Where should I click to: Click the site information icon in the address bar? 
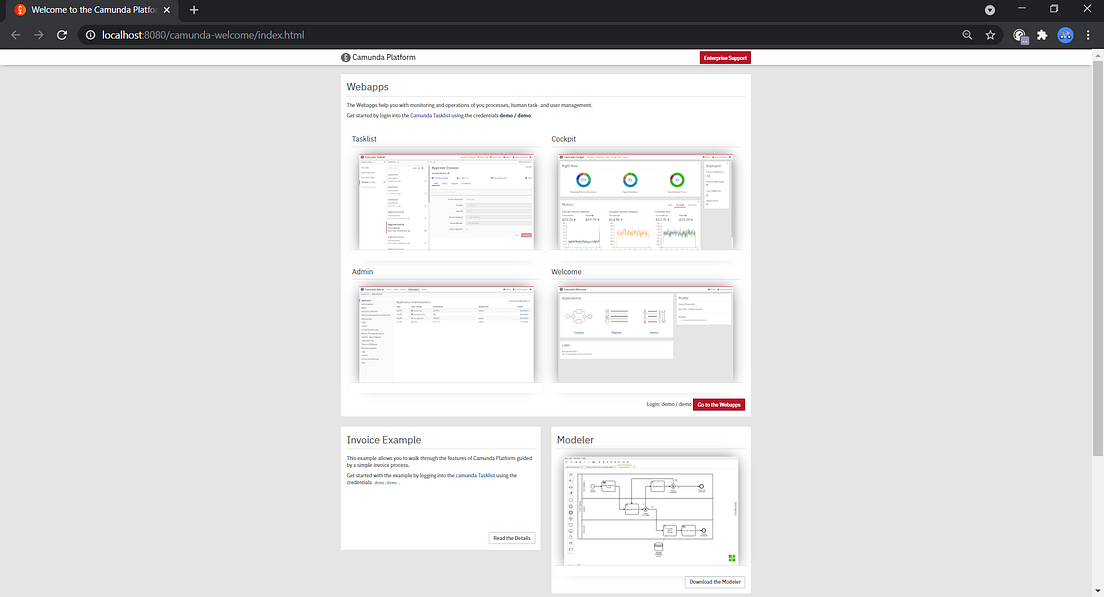[90, 34]
